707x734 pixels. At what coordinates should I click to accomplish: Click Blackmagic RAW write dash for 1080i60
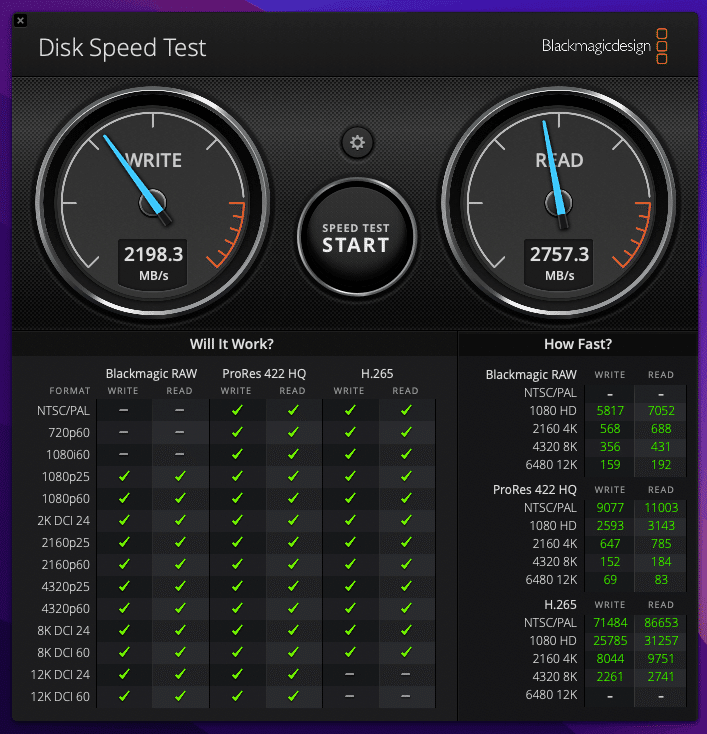pyautogui.click(x=124, y=454)
